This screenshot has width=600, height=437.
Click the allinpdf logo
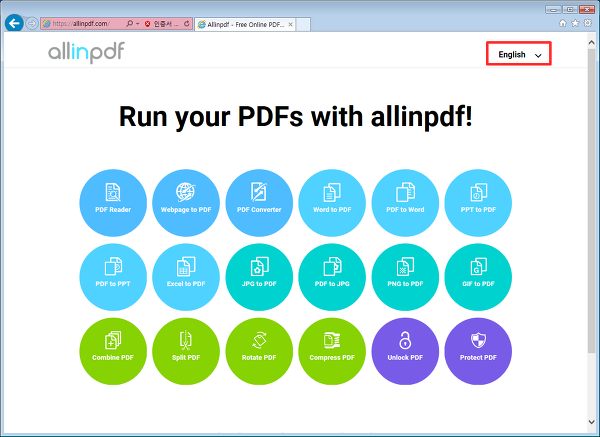(86, 52)
